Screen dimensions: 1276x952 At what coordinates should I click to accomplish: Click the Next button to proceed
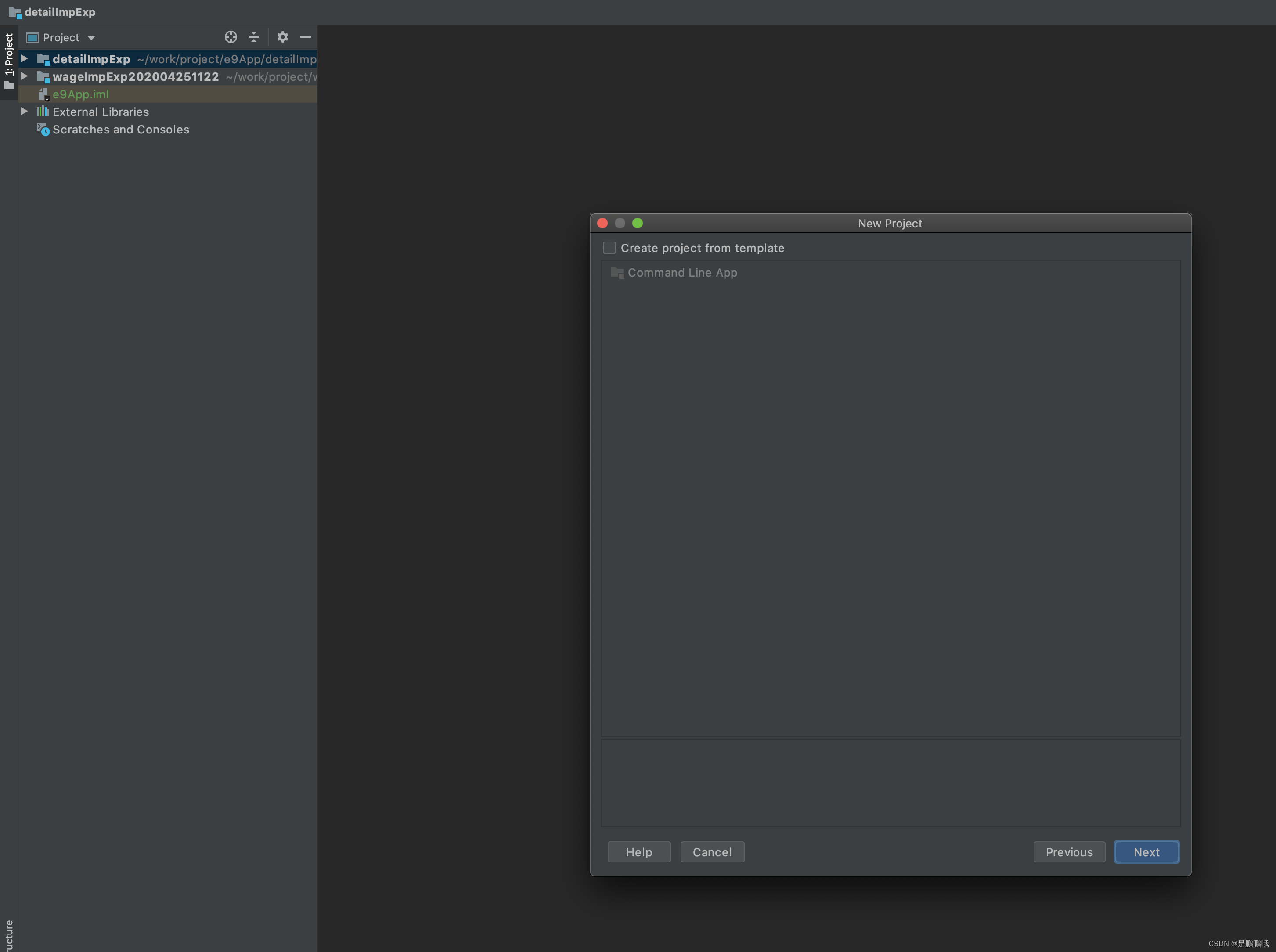(x=1146, y=851)
